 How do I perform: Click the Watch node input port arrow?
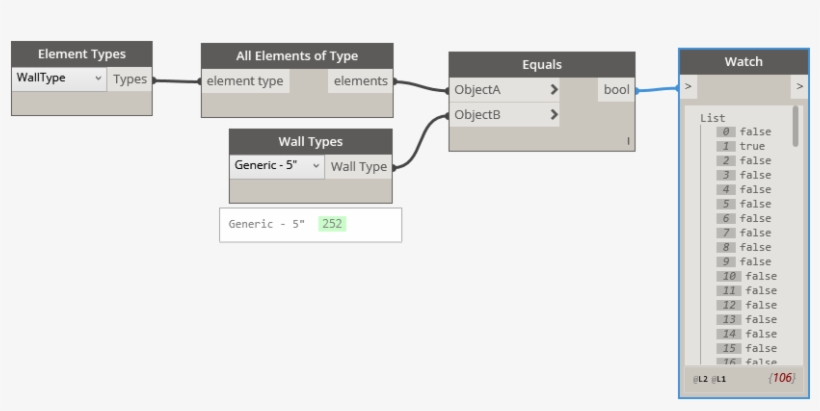pyautogui.click(x=688, y=88)
